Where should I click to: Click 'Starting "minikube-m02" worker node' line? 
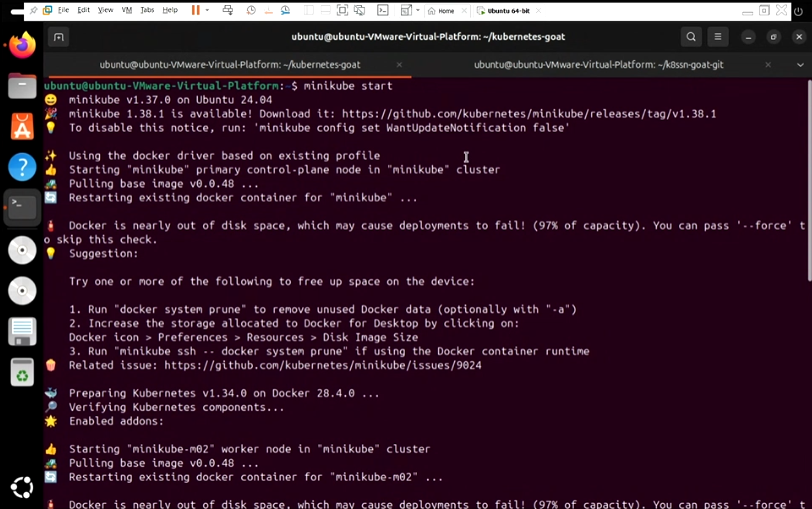click(250, 449)
